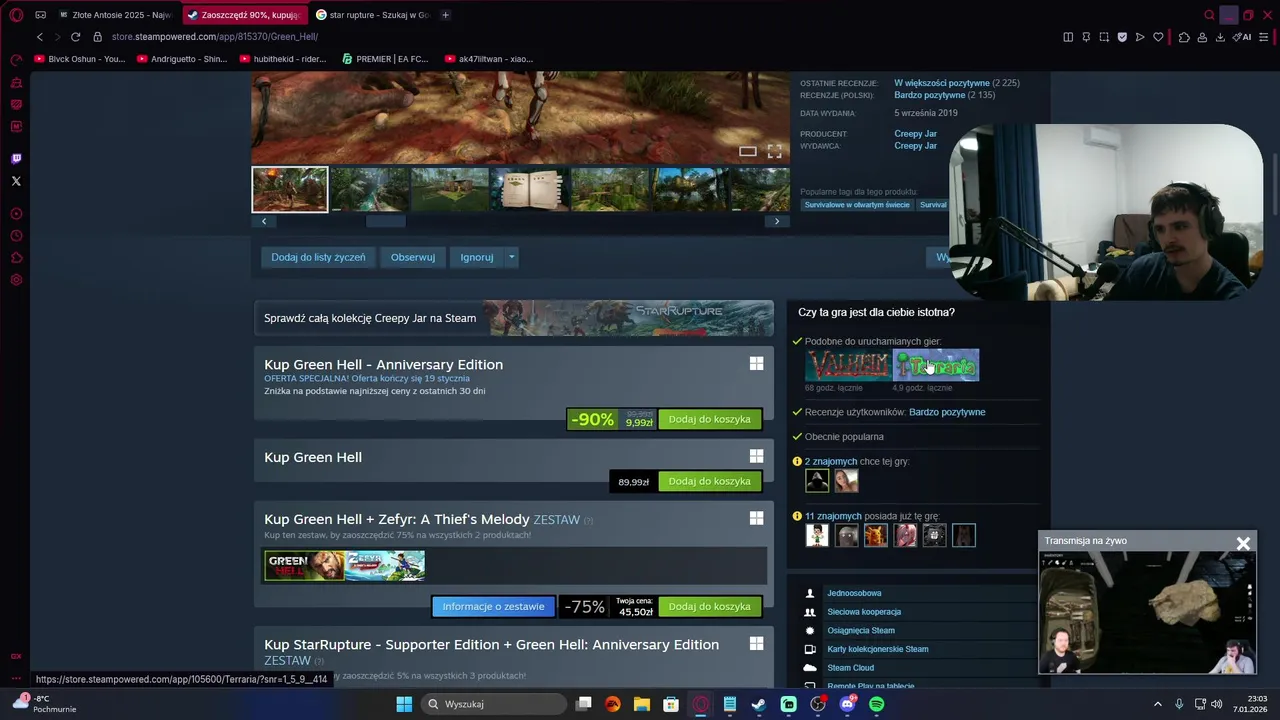Reload the Steam store page
The height and width of the screenshot is (720, 1280).
[x=75, y=37]
